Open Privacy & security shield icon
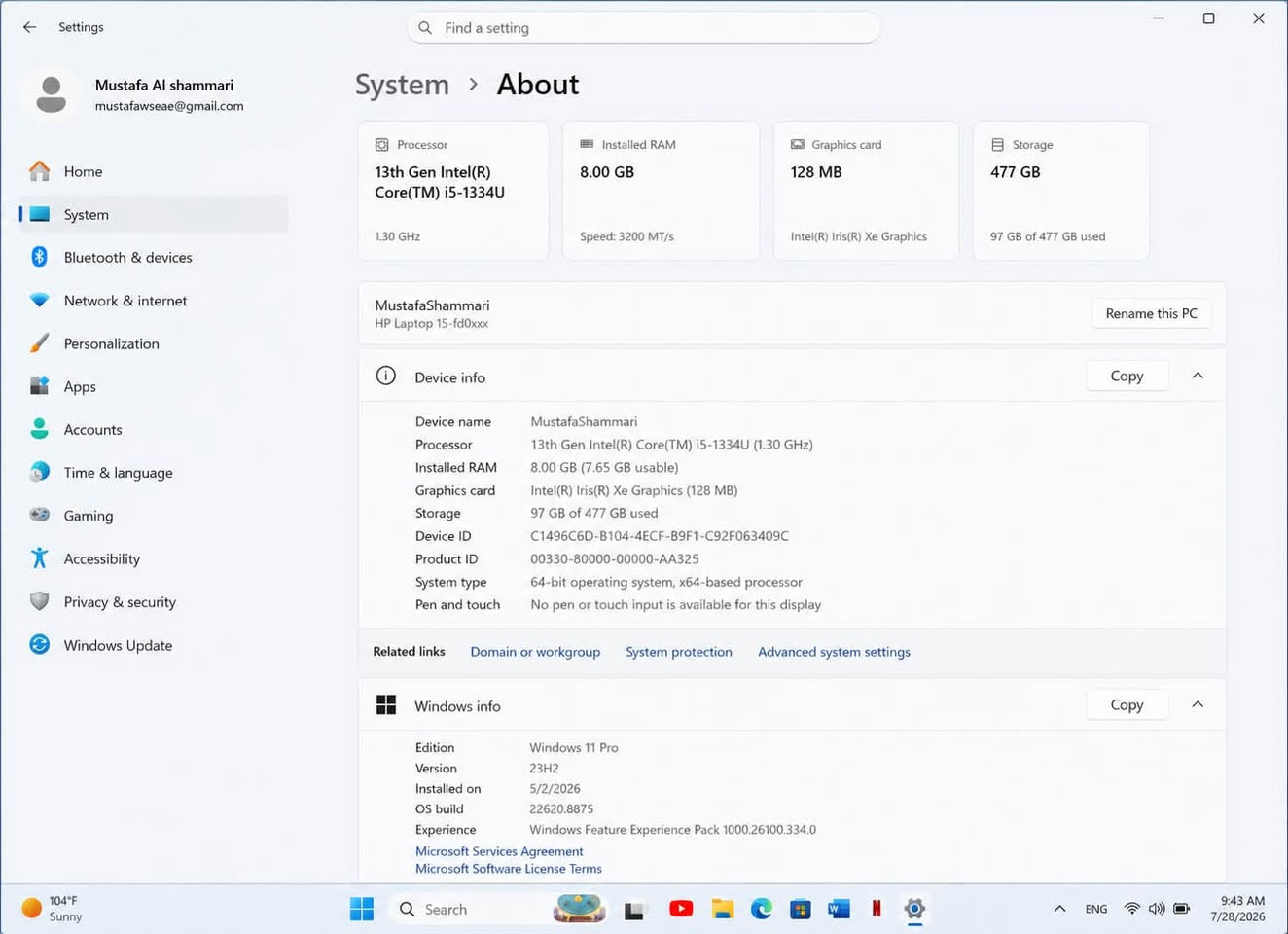 (x=39, y=601)
